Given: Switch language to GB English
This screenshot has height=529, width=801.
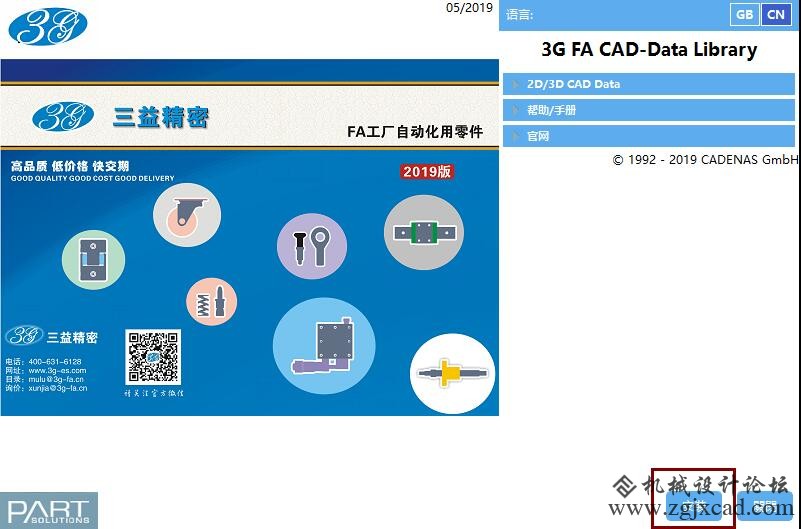Looking at the screenshot, I should coord(745,14).
